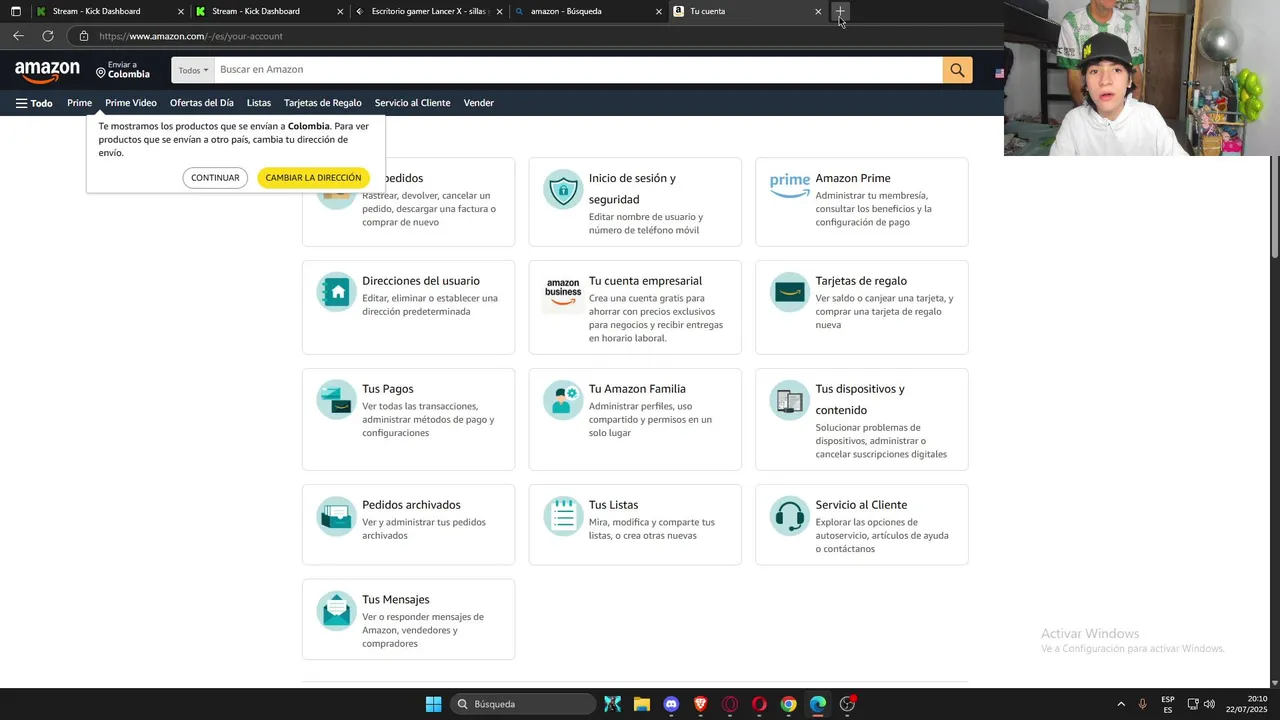Click the Inicio de sesión y seguridad shield icon

(x=563, y=189)
